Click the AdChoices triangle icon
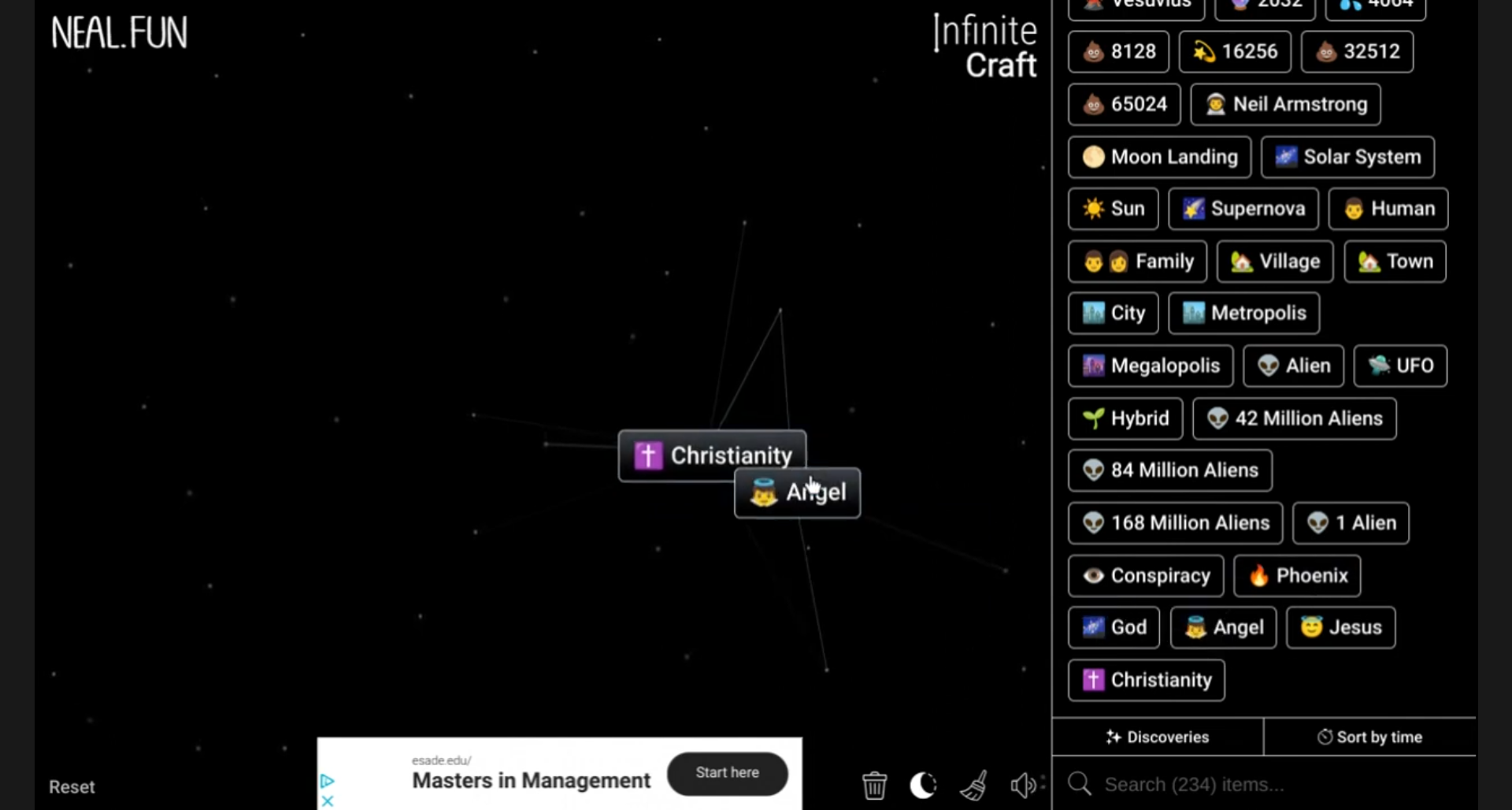The image size is (1512, 810). tap(328, 782)
